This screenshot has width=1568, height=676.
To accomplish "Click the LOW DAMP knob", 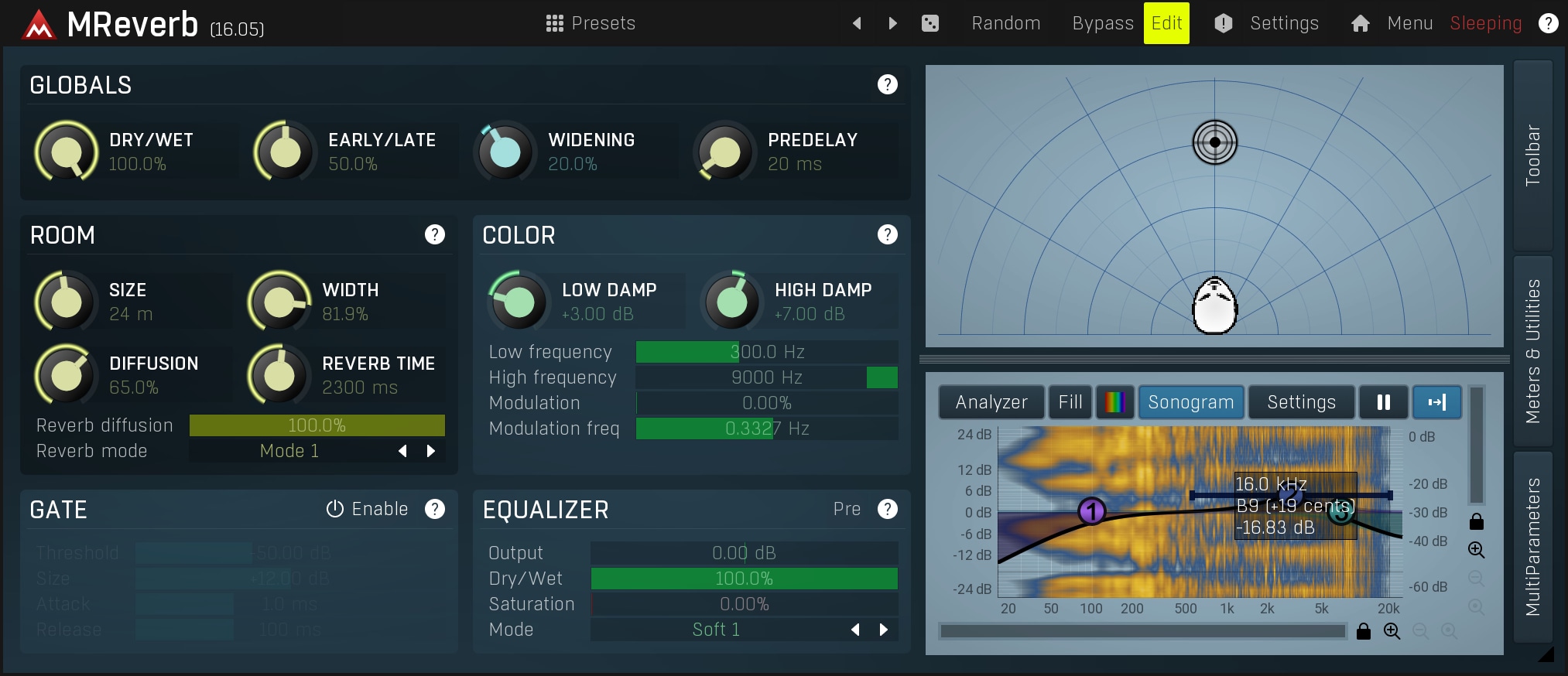I will point(519,302).
